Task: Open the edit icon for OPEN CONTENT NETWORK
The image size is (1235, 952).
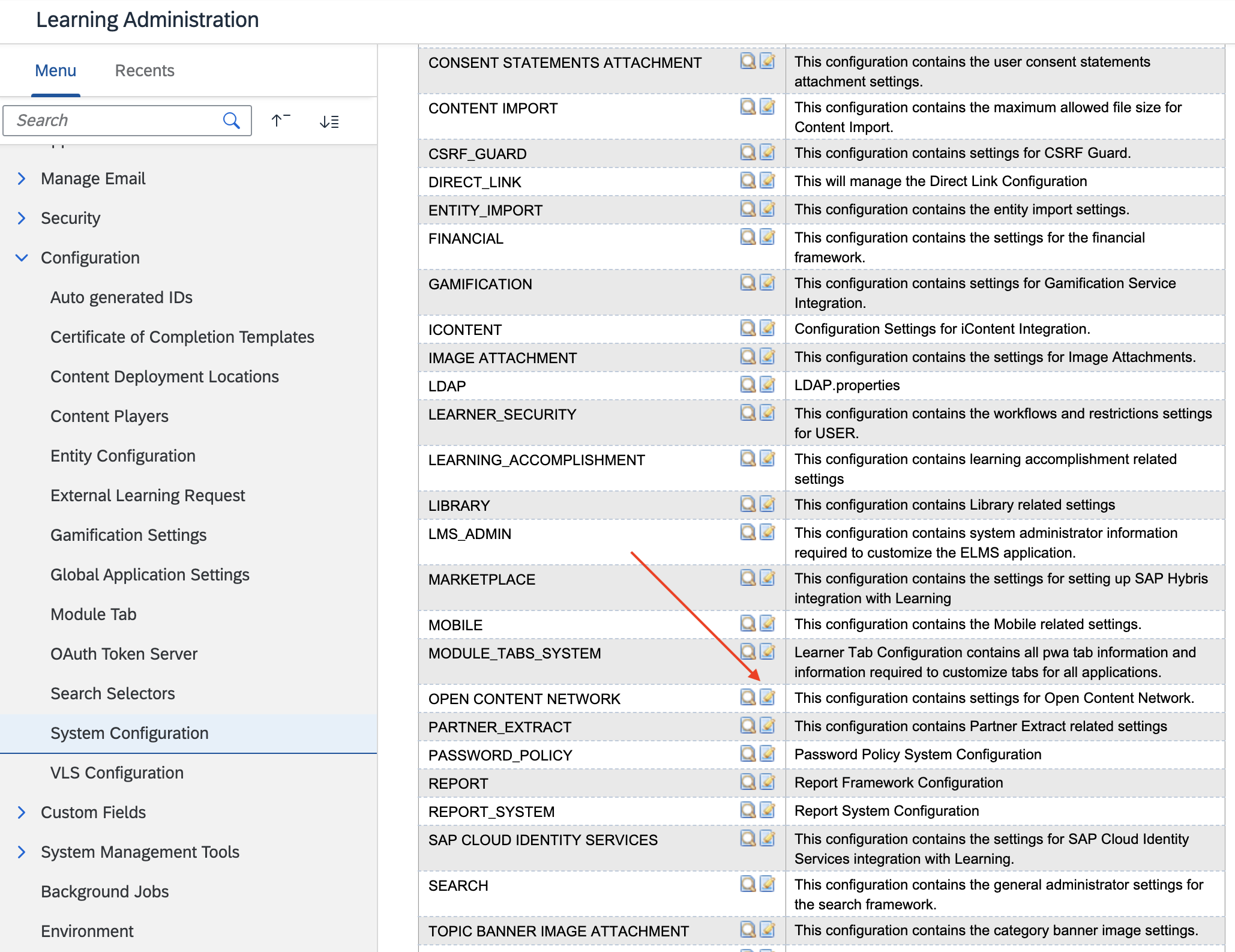Action: coord(767,697)
